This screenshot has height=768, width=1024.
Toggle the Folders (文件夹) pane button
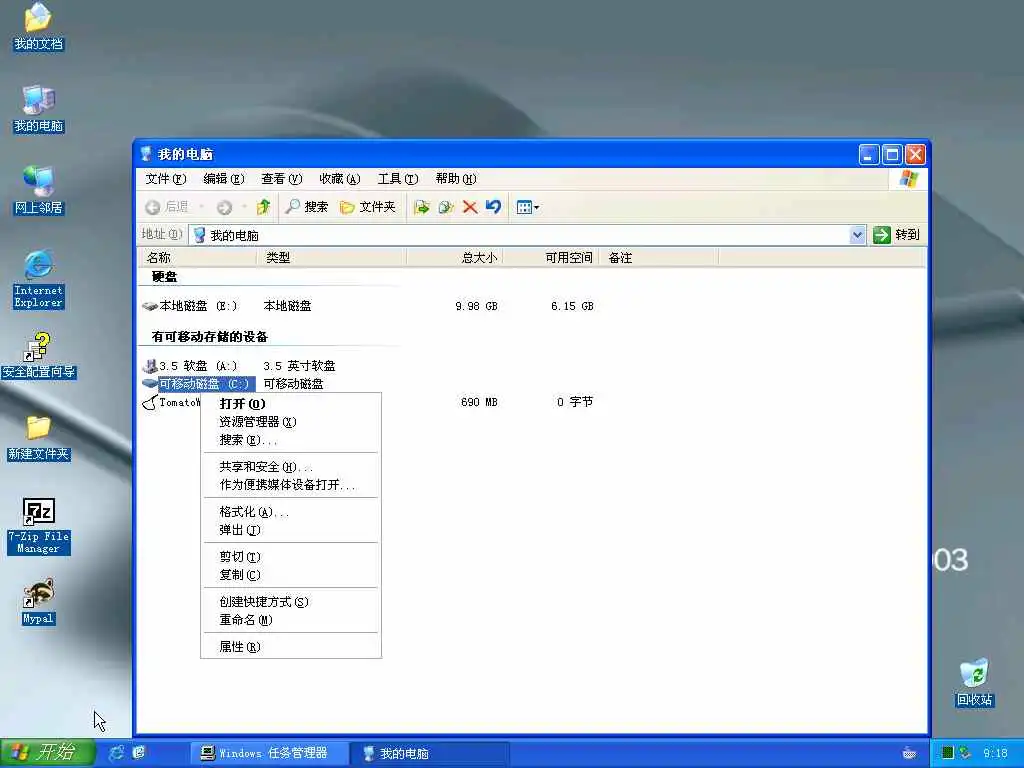[x=368, y=207]
